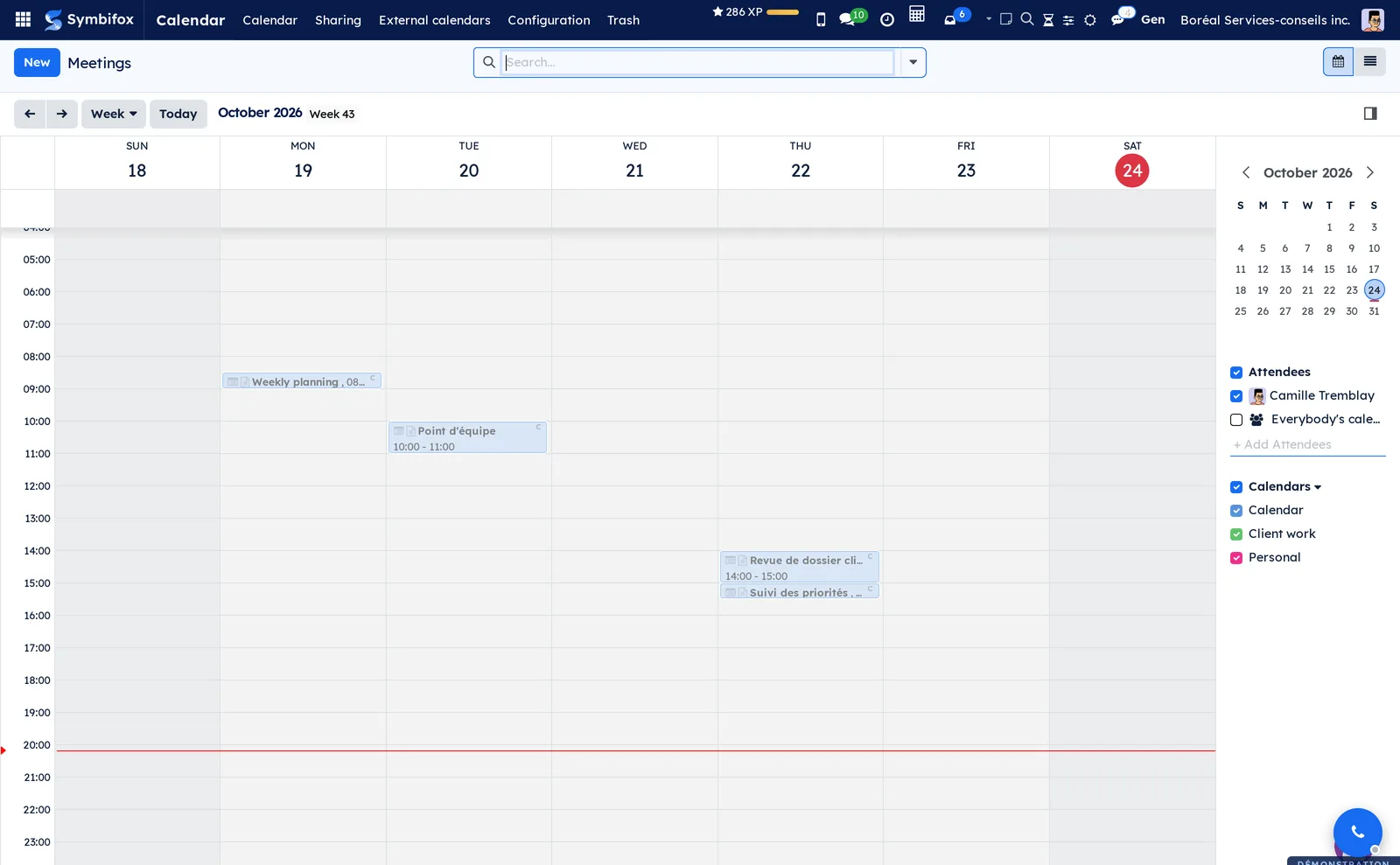This screenshot has height=865, width=1400.
Task: Switch to the list view icon
Action: [x=1370, y=62]
